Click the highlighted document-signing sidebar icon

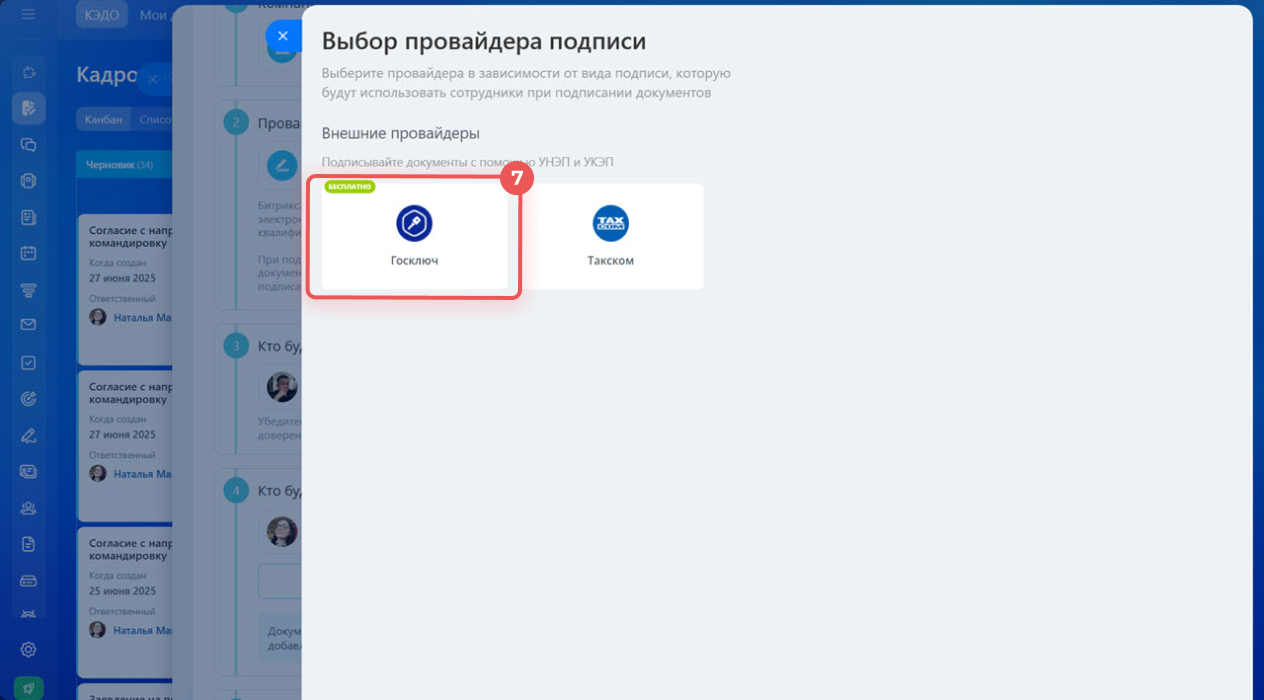point(28,108)
